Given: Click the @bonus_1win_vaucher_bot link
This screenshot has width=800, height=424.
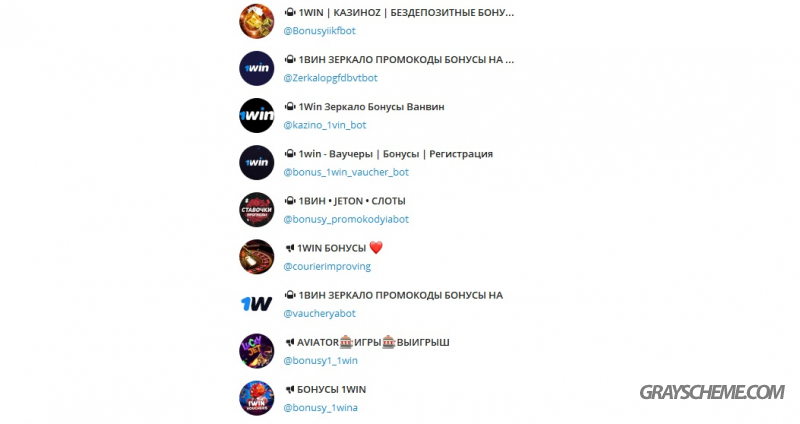Looking at the screenshot, I should pyautogui.click(x=346, y=172).
